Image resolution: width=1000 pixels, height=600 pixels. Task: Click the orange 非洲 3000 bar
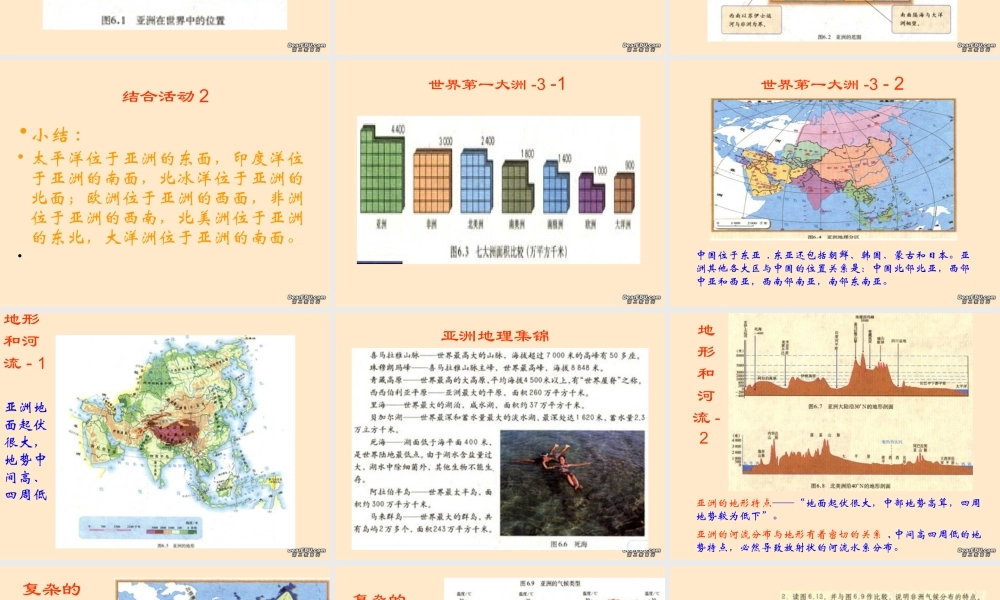tap(432, 180)
